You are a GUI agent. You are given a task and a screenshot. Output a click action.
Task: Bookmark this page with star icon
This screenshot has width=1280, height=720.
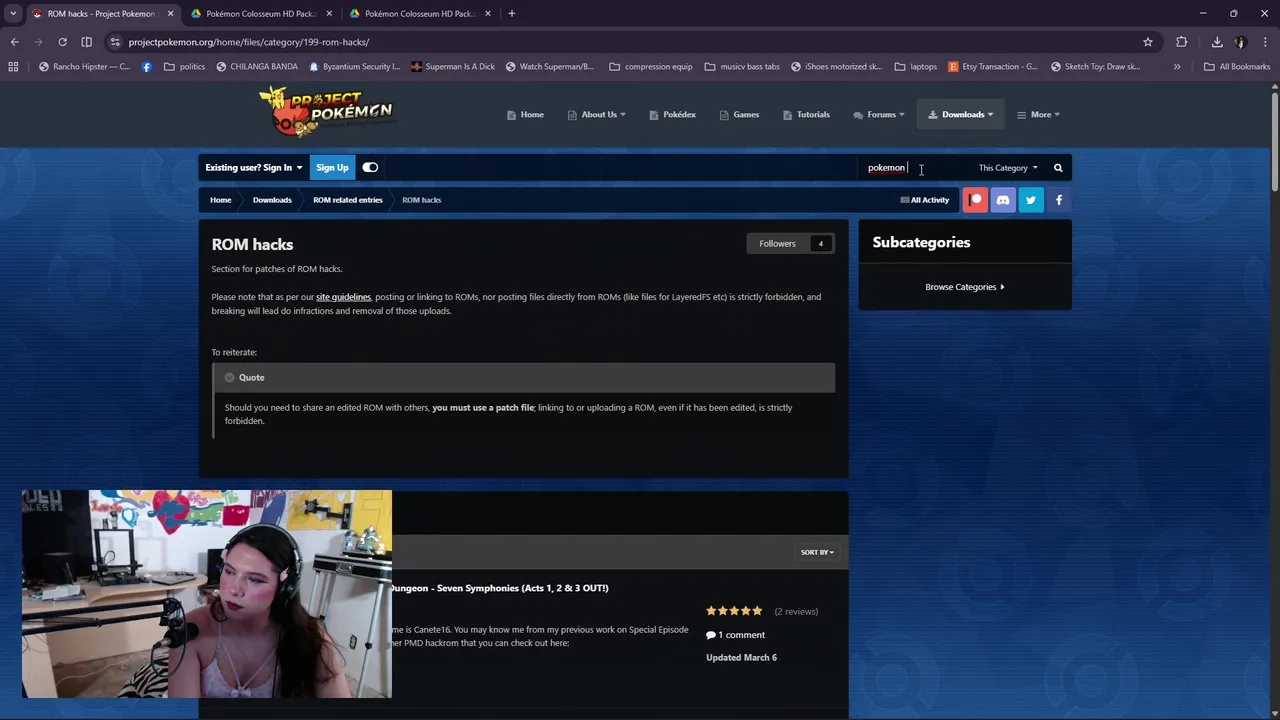click(1148, 42)
